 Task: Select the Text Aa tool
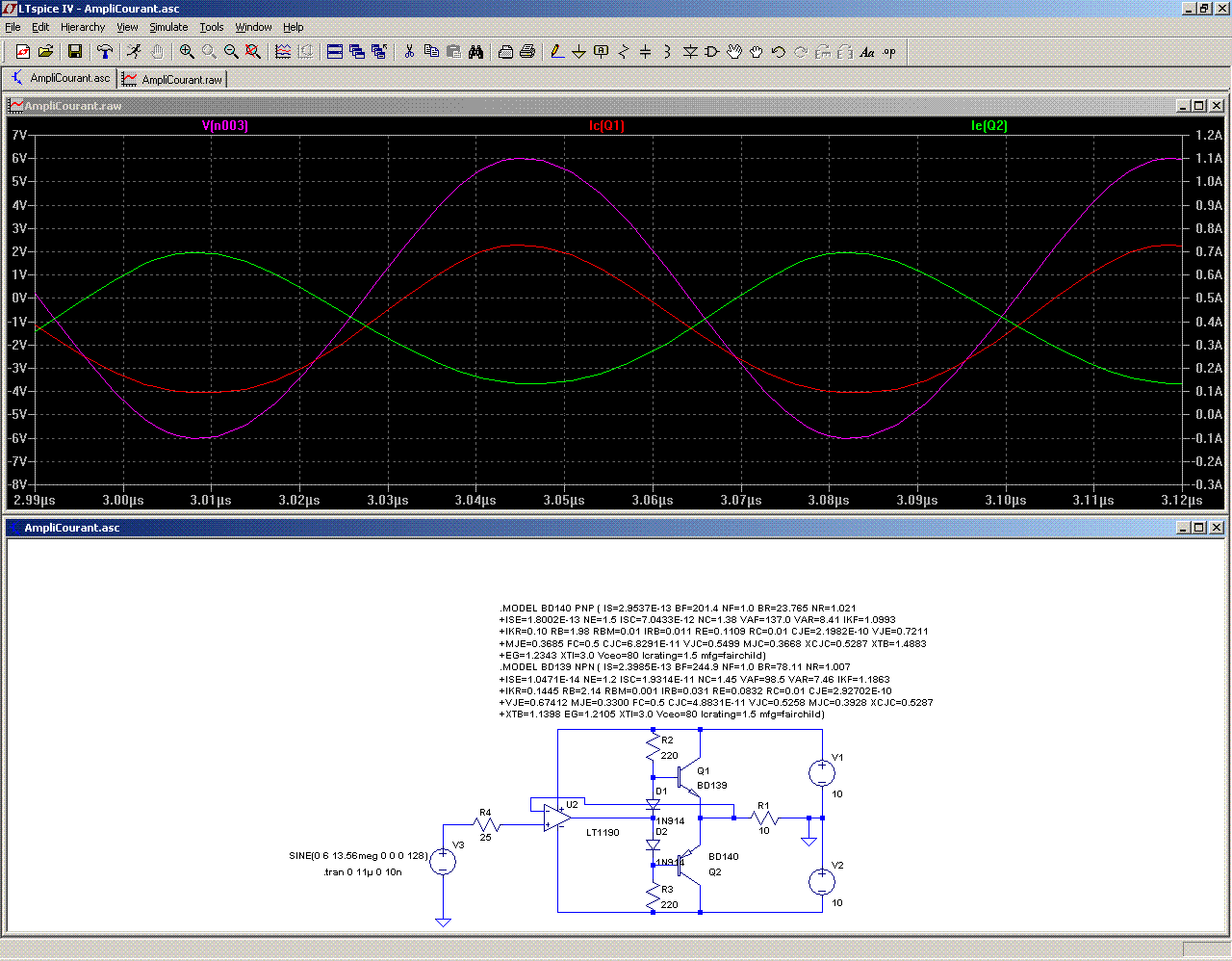point(867,52)
